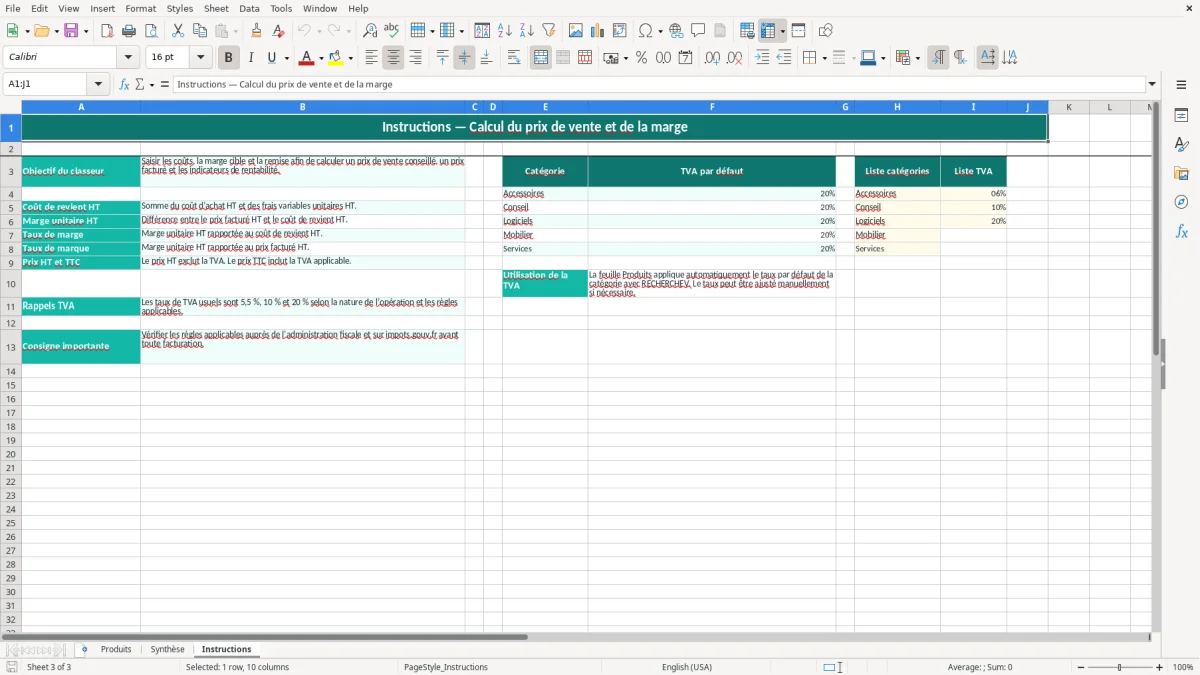The image size is (1200, 675).
Task: Select column F header
Action: click(712, 106)
